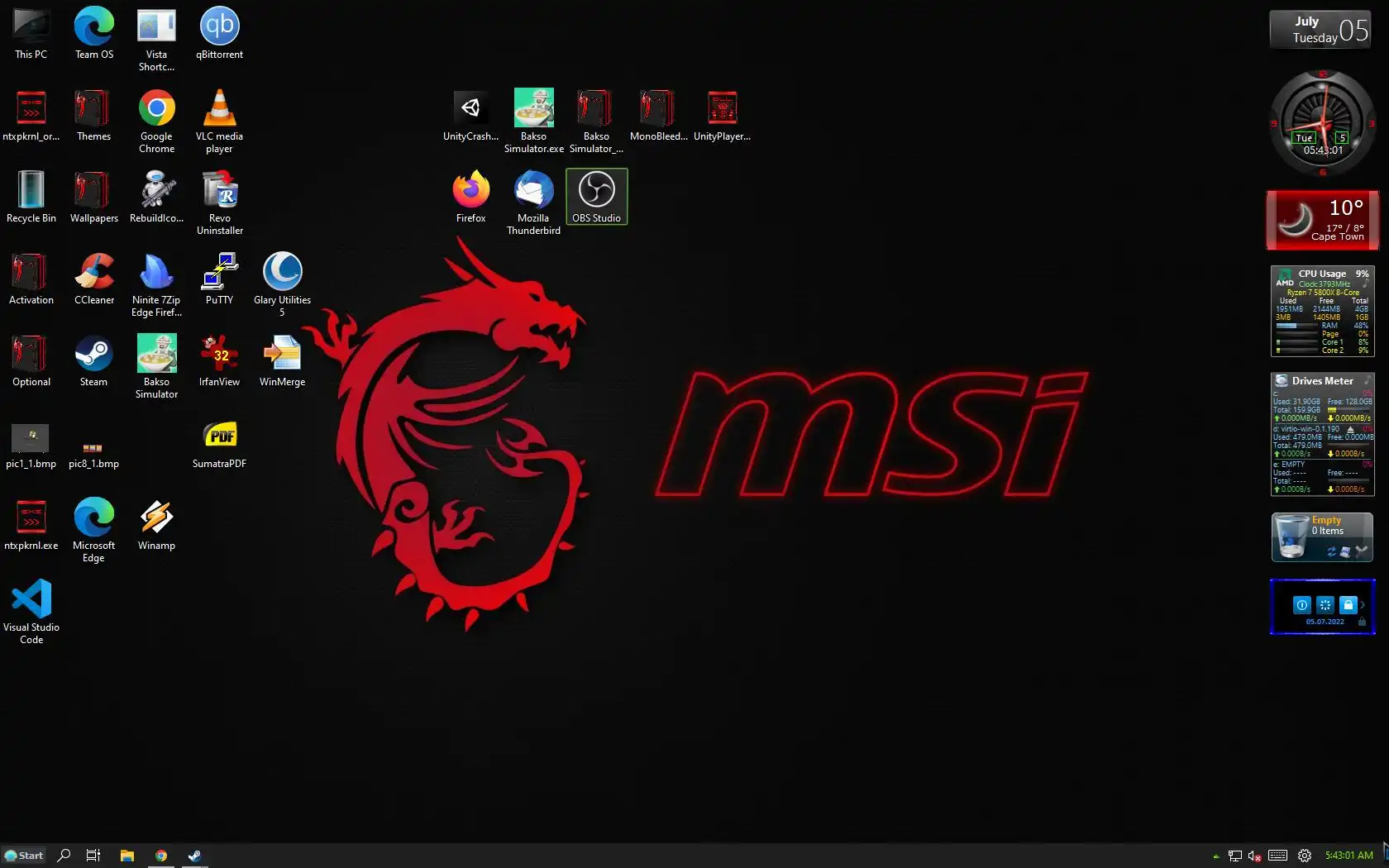Open qBittorrent from the desktop
The width and height of the screenshot is (1389, 868).
[219, 34]
